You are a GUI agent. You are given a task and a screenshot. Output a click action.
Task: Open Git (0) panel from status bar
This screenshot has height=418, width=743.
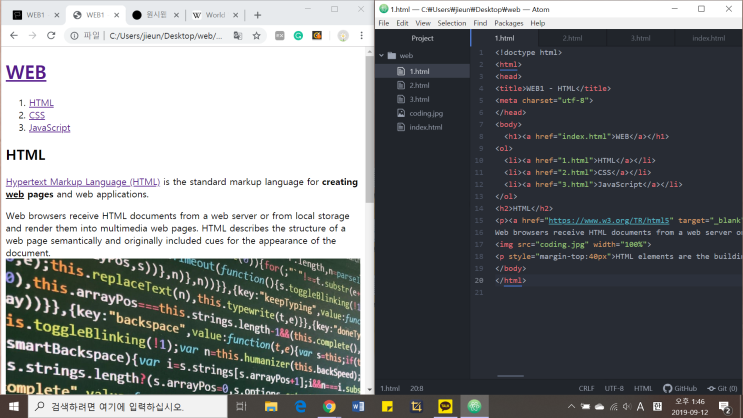click(x=722, y=388)
